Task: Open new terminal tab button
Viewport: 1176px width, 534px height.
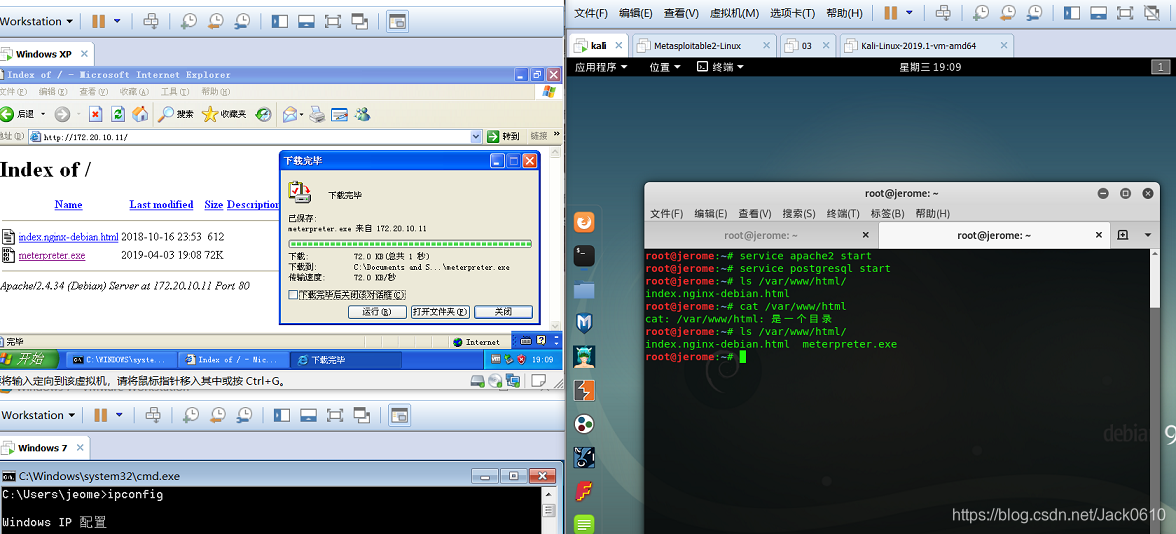Action: [1123, 235]
